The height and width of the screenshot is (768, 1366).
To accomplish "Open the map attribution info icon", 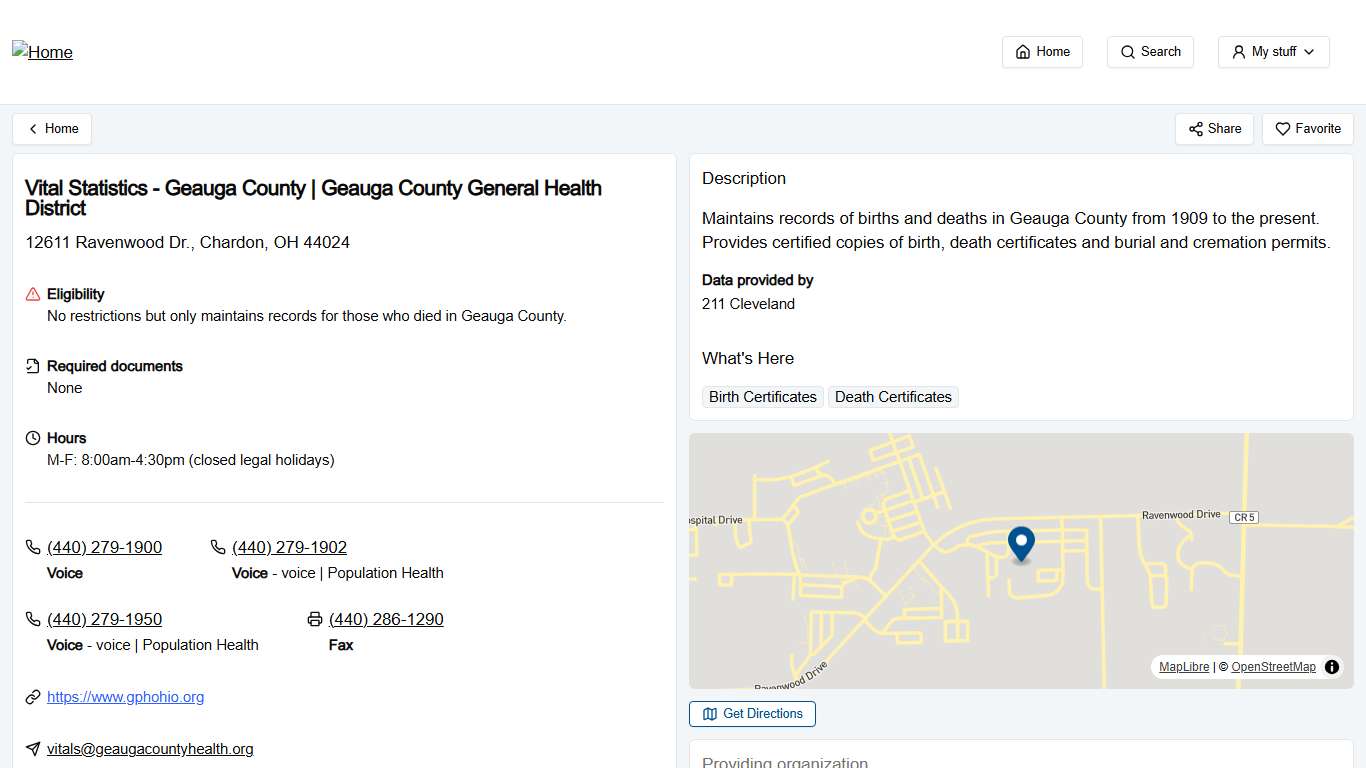I will [1331, 666].
